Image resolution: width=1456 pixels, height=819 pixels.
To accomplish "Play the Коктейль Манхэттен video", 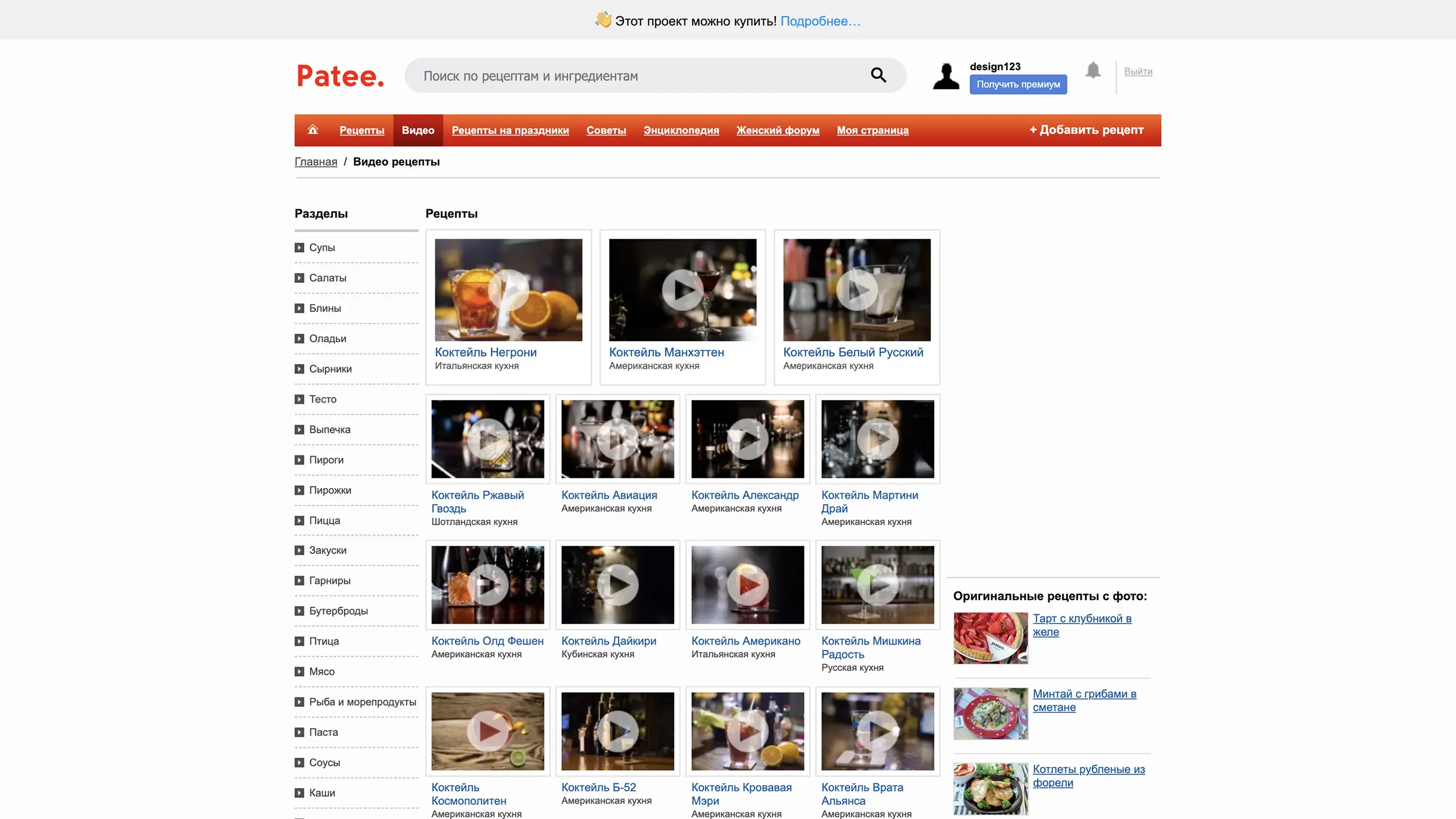I will (x=682, y=290).
